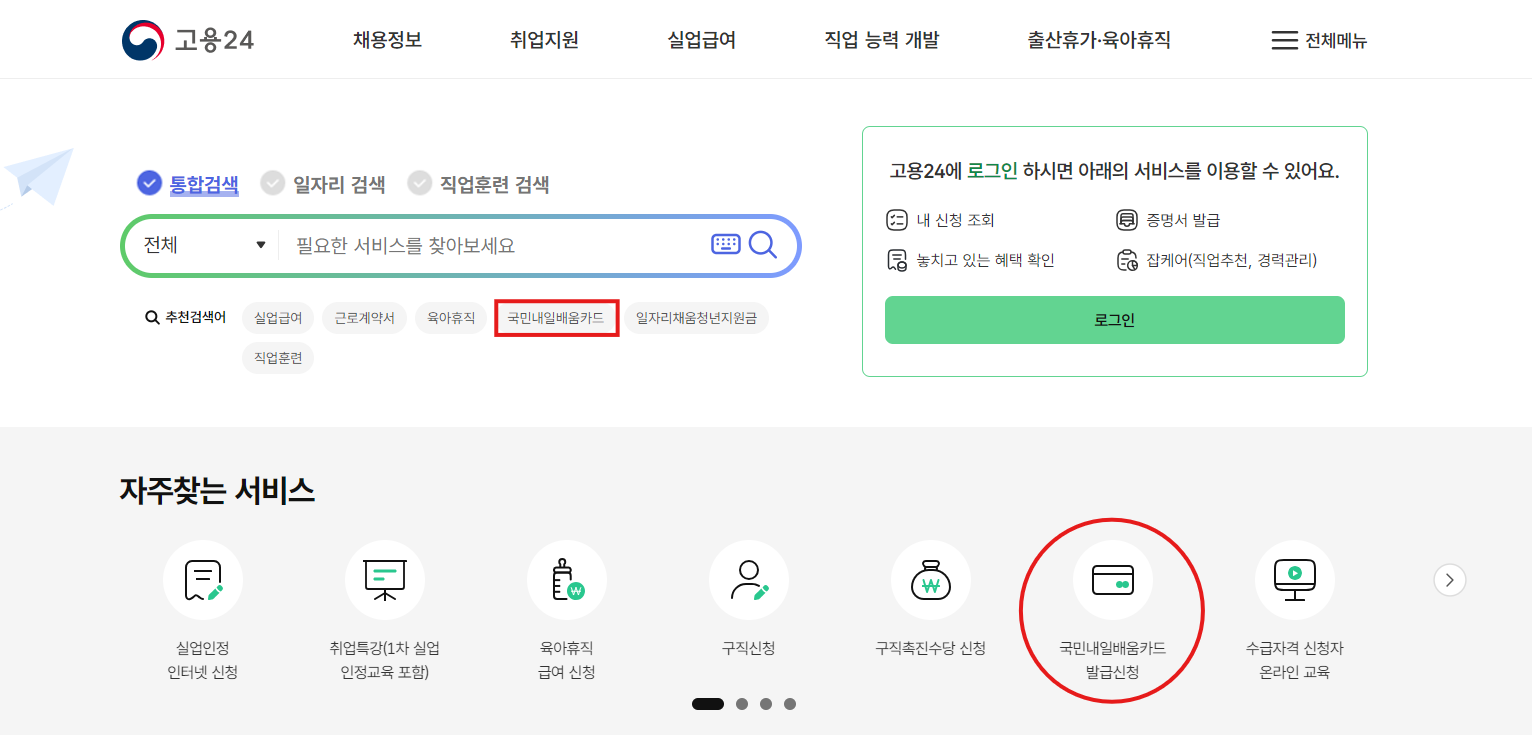Click the 고용24 government logo

(x=188, y=39)
